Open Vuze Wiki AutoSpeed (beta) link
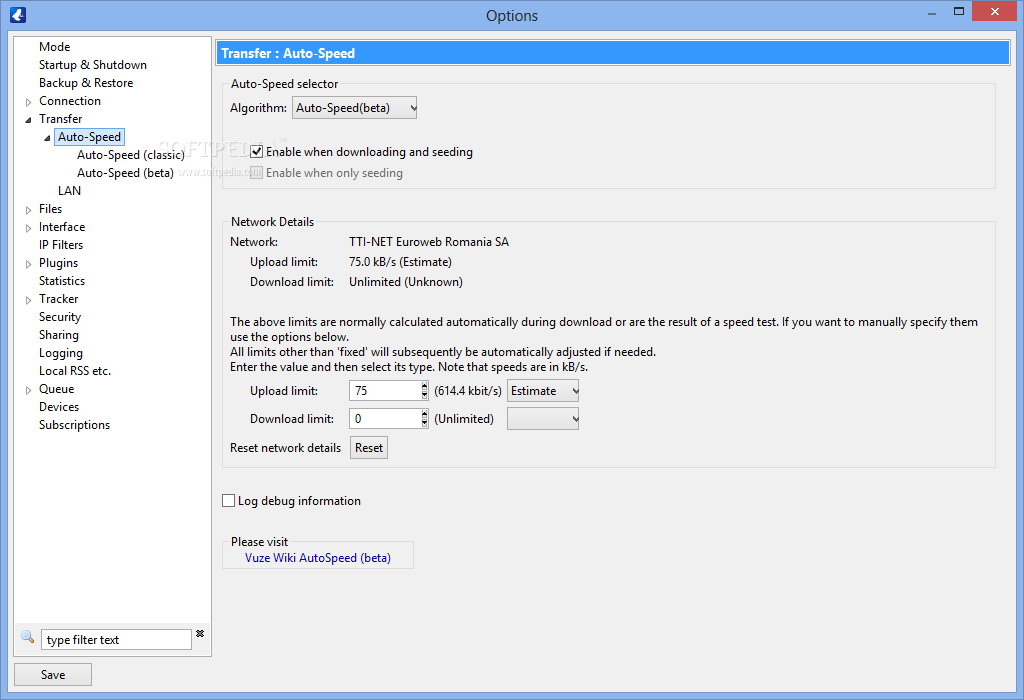Viewport: 1024px width, 700px height. [318, 558]
